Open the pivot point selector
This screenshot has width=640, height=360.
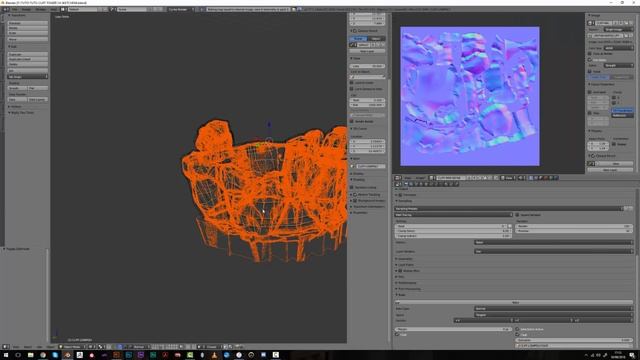pos(102,347)
